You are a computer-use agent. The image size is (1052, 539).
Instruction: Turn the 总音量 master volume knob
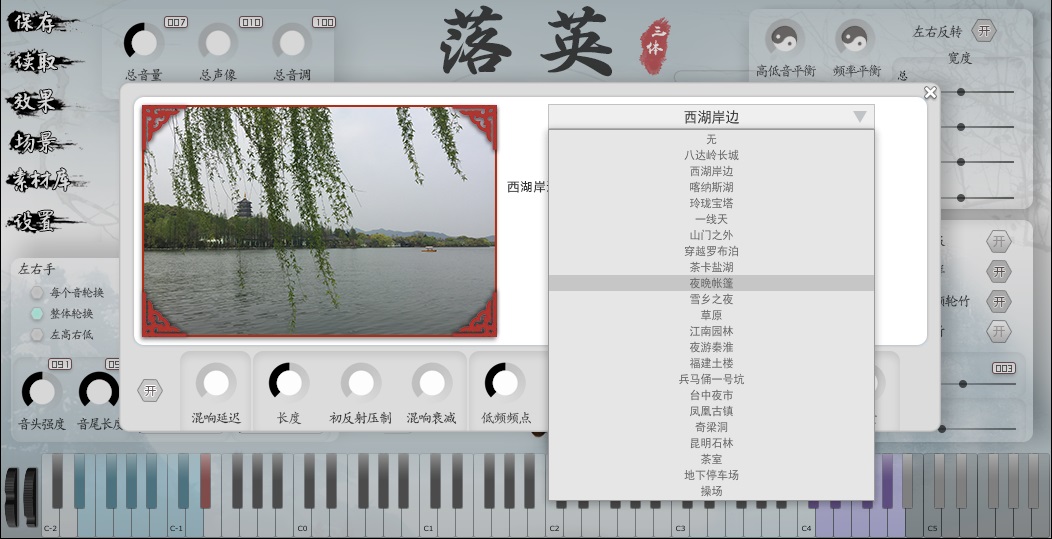point(144,43)
